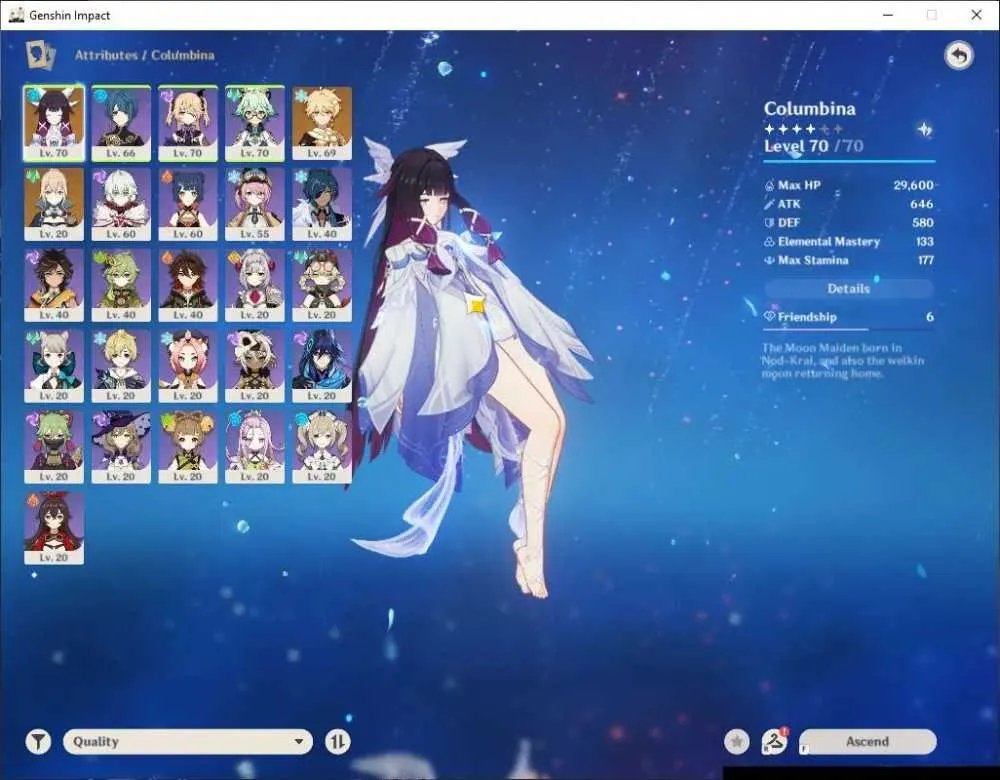The width and height of the screenshot is (1000, 780).
Task: Click the return arrow button
Action: (x=959, y=55)
